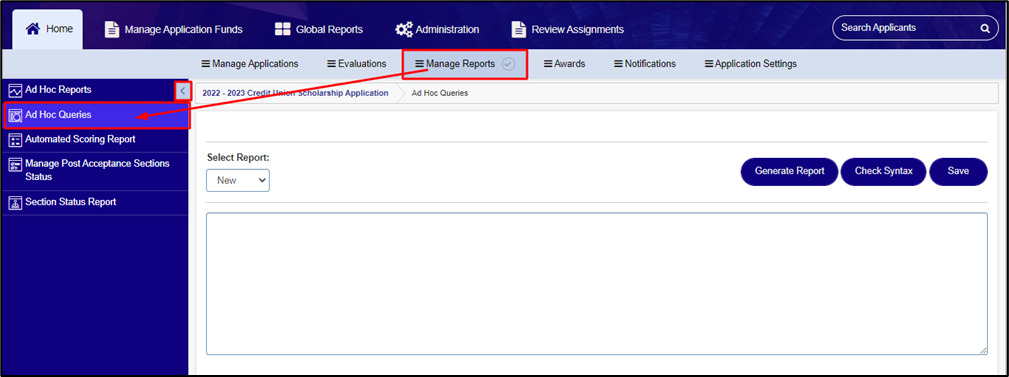
Task: Click the Global Reports grid icon
Action: (x=282, y=30)
